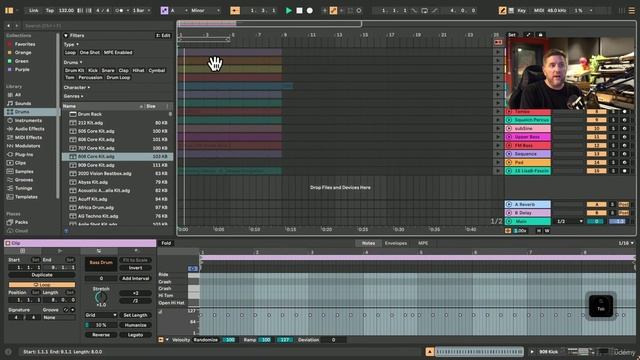Open the Clip panel launch tab icon
The width and height of the screenshot is (640, 360).
click(x=60, y=251)
